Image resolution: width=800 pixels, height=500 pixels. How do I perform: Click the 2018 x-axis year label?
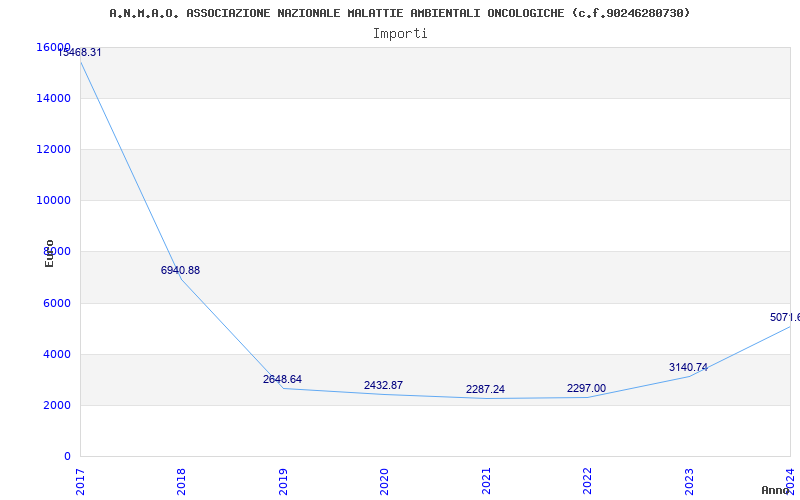tap(182, 480)
